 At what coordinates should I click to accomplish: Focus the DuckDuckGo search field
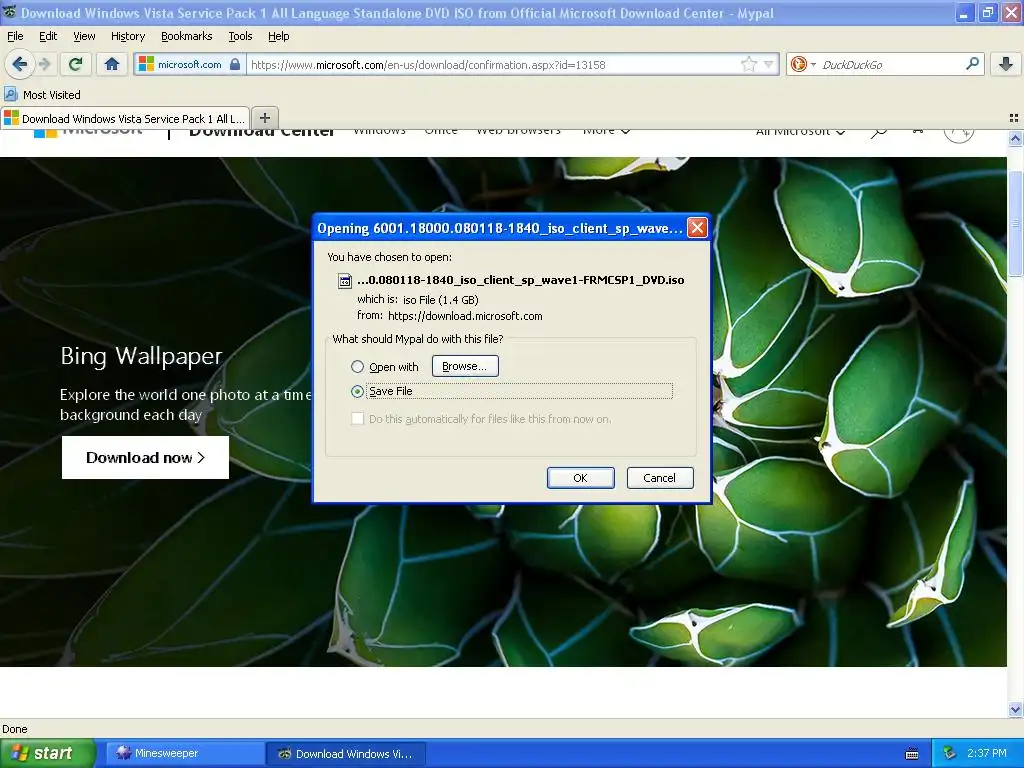click(889, 65)
